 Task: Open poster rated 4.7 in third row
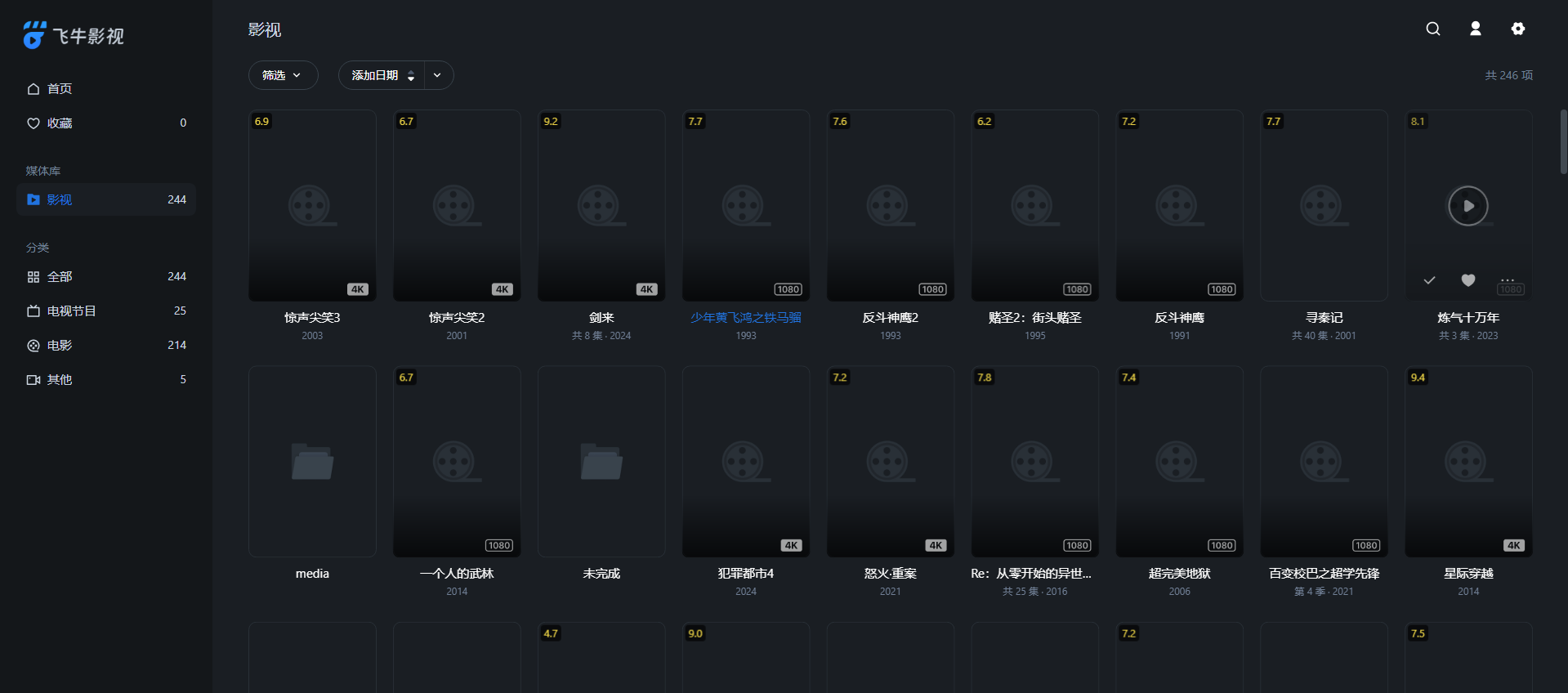(x=601, y=658)
